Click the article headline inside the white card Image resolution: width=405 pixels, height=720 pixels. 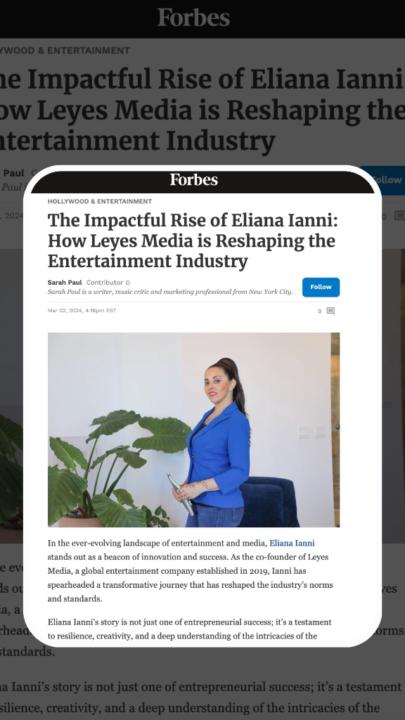click(193, 241)
